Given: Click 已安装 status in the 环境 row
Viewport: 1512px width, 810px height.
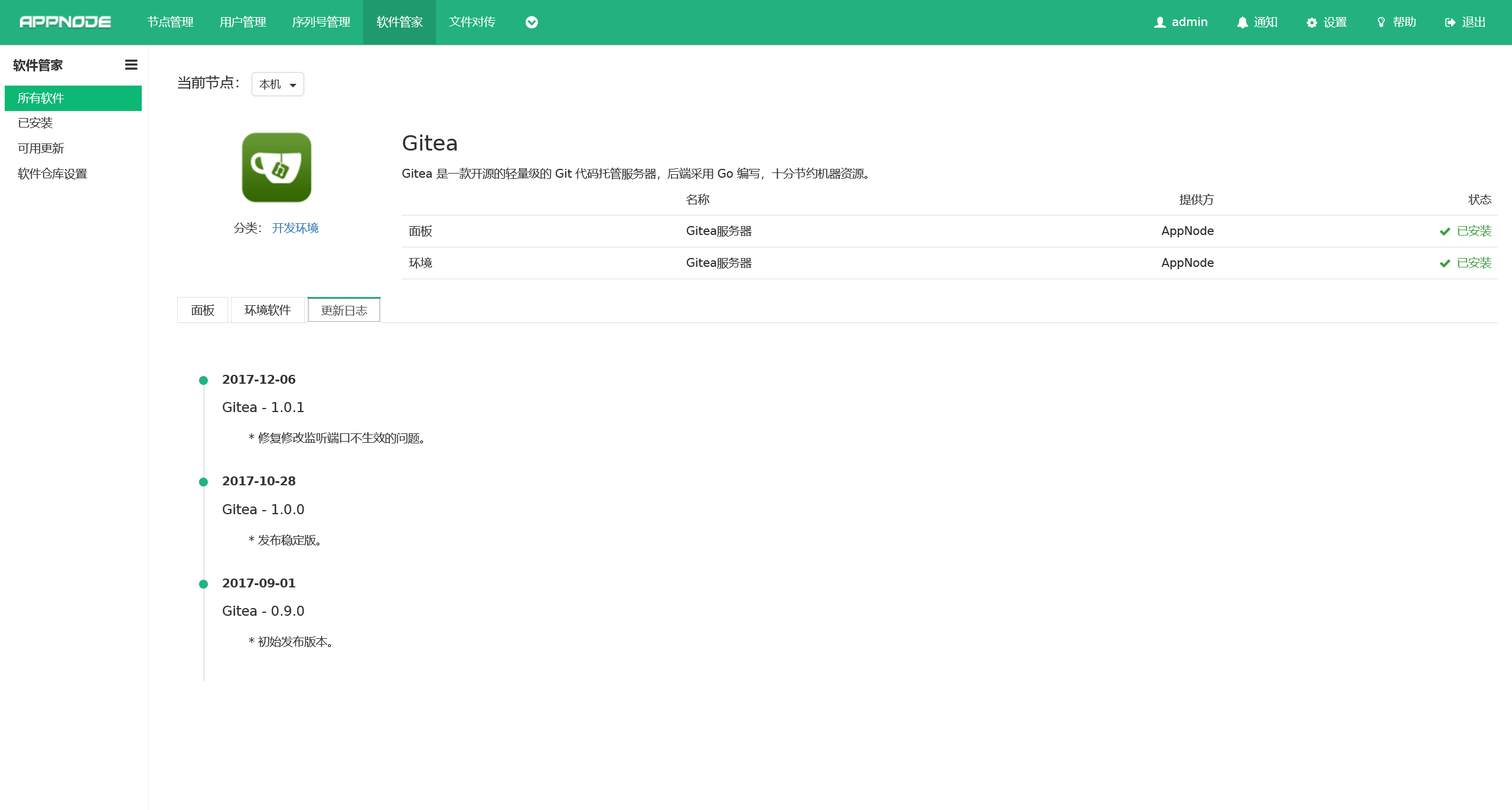Looking at the screenshot, I should click(x=1474, y=263).
